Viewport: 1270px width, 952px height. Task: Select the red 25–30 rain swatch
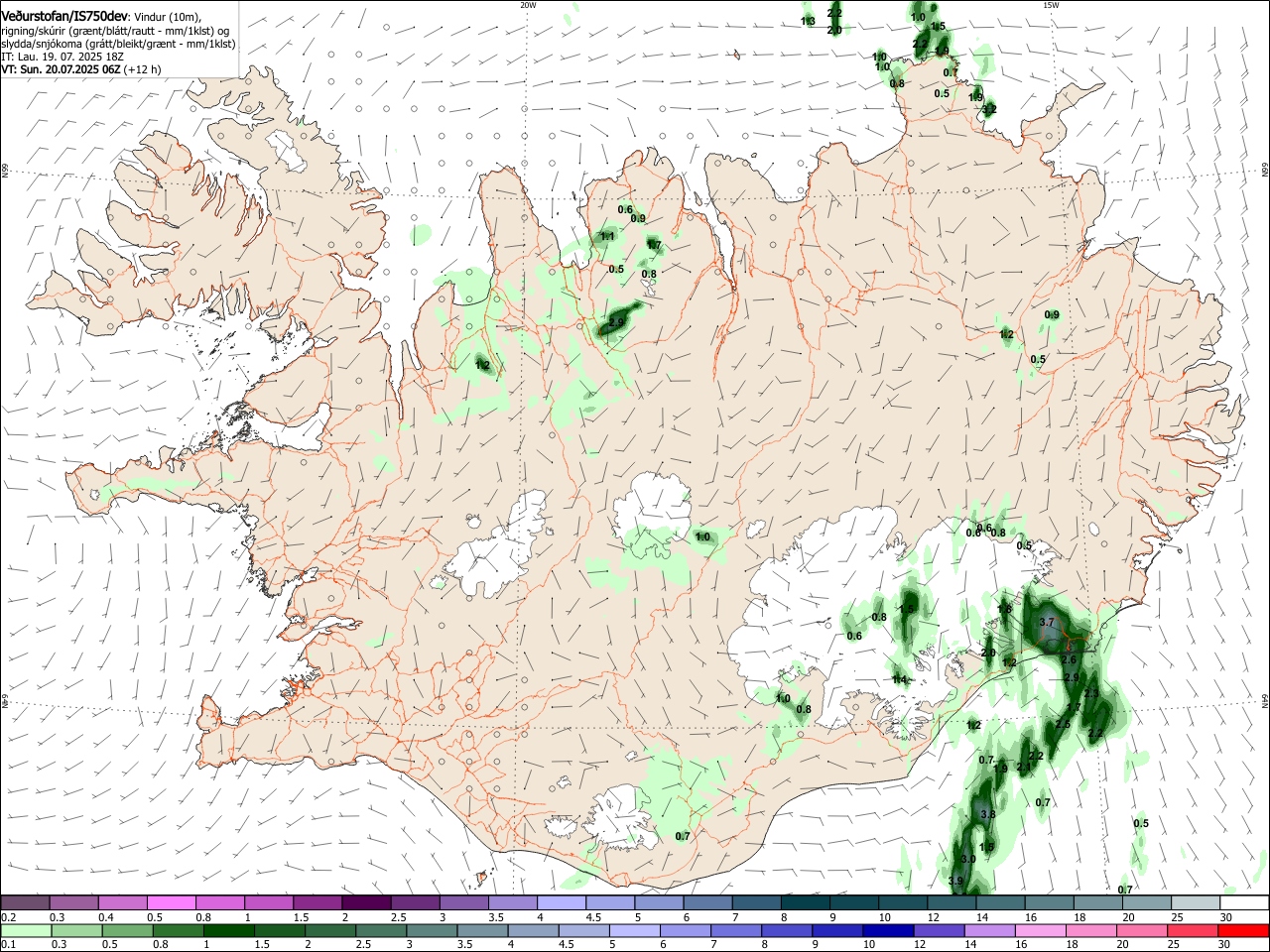tap(1192, 930)
